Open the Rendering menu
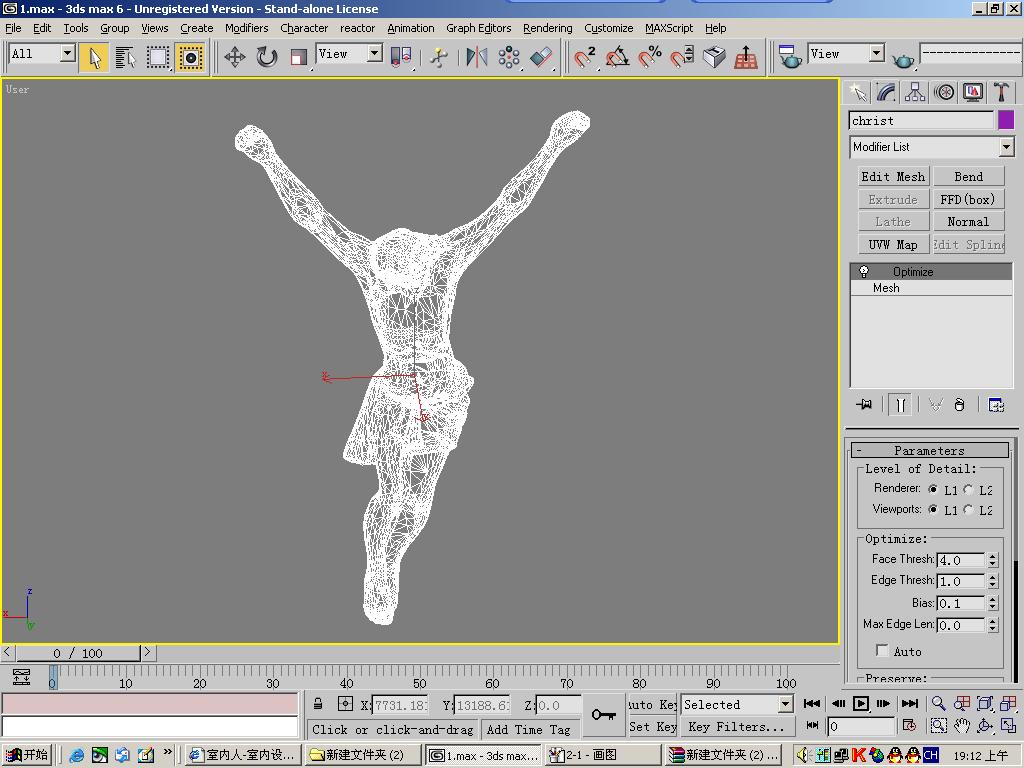This screenshot has width=1024, height=768. pyautogui.click(x=547, y=28)
